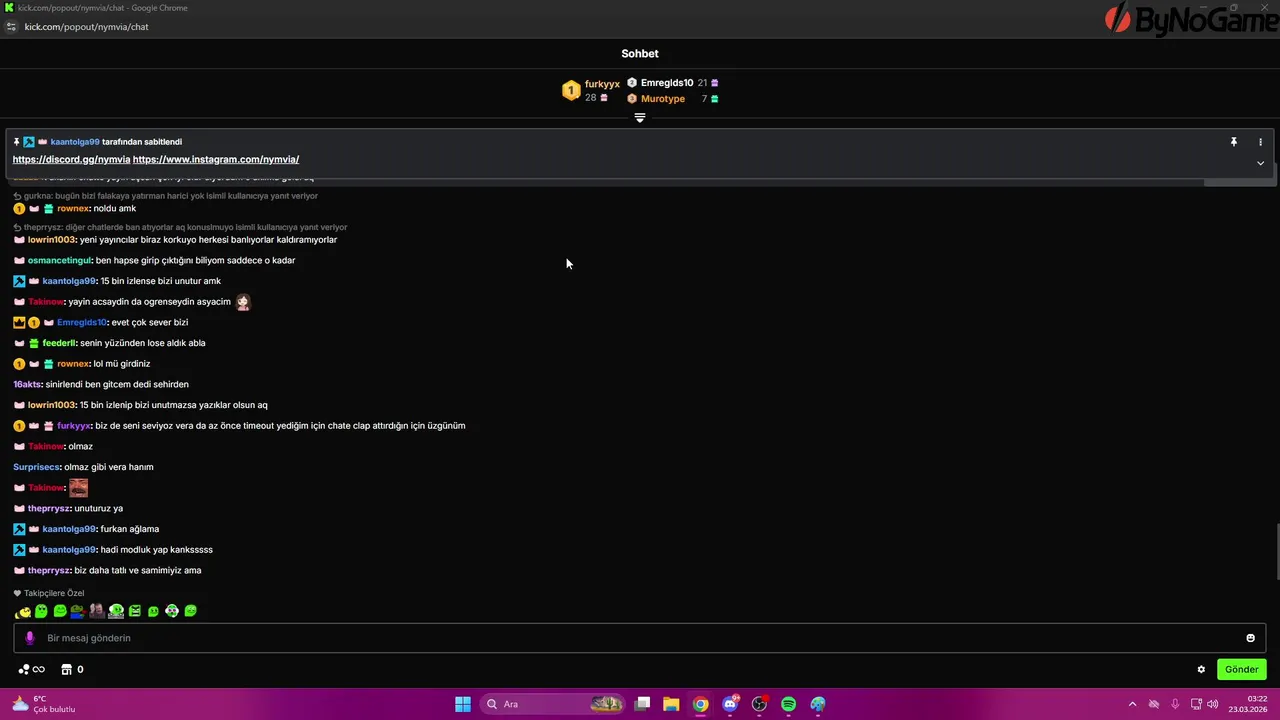Open OBS Studio from taskbar
Screen dimensions: 1280x720
pos(759,704)
